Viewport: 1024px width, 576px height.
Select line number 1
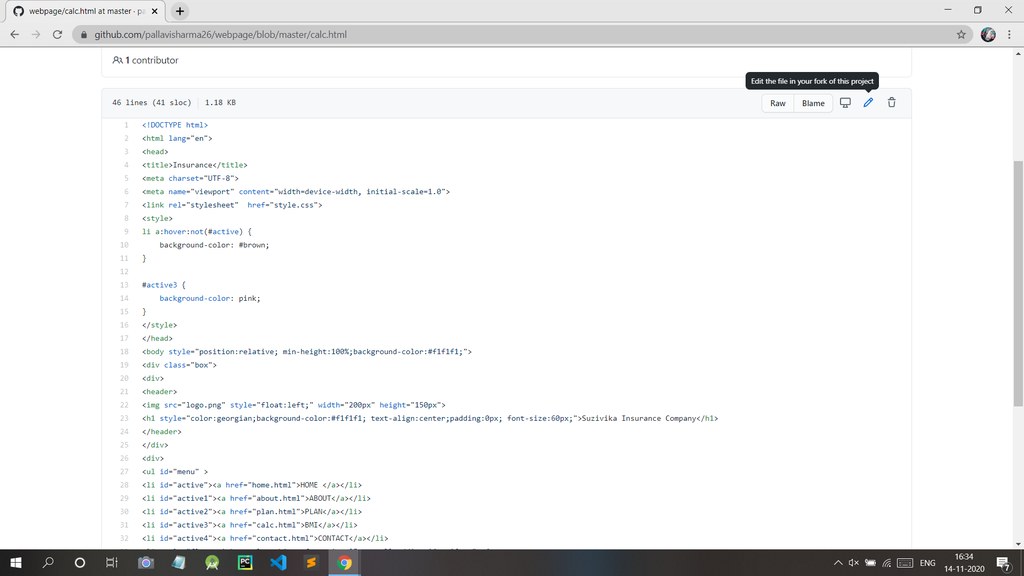(126, 125)
